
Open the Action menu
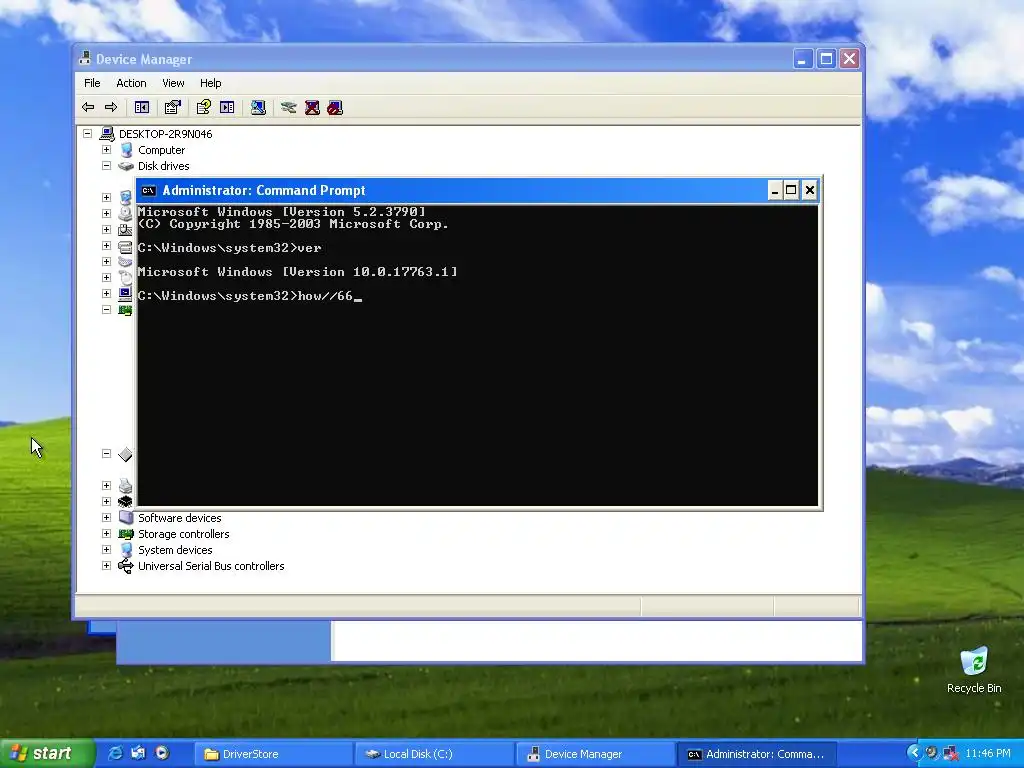[131, 83]
